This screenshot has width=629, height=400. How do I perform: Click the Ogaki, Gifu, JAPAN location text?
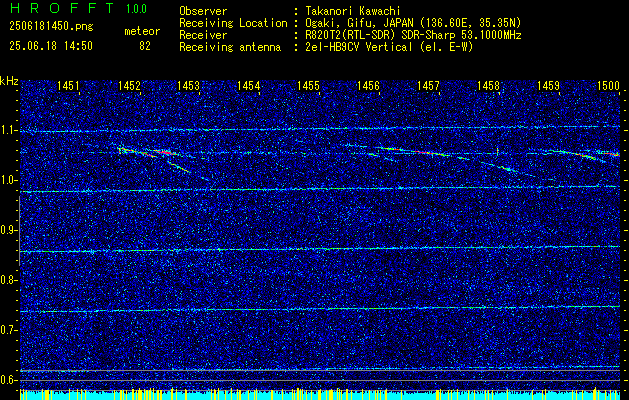[413, 23]
